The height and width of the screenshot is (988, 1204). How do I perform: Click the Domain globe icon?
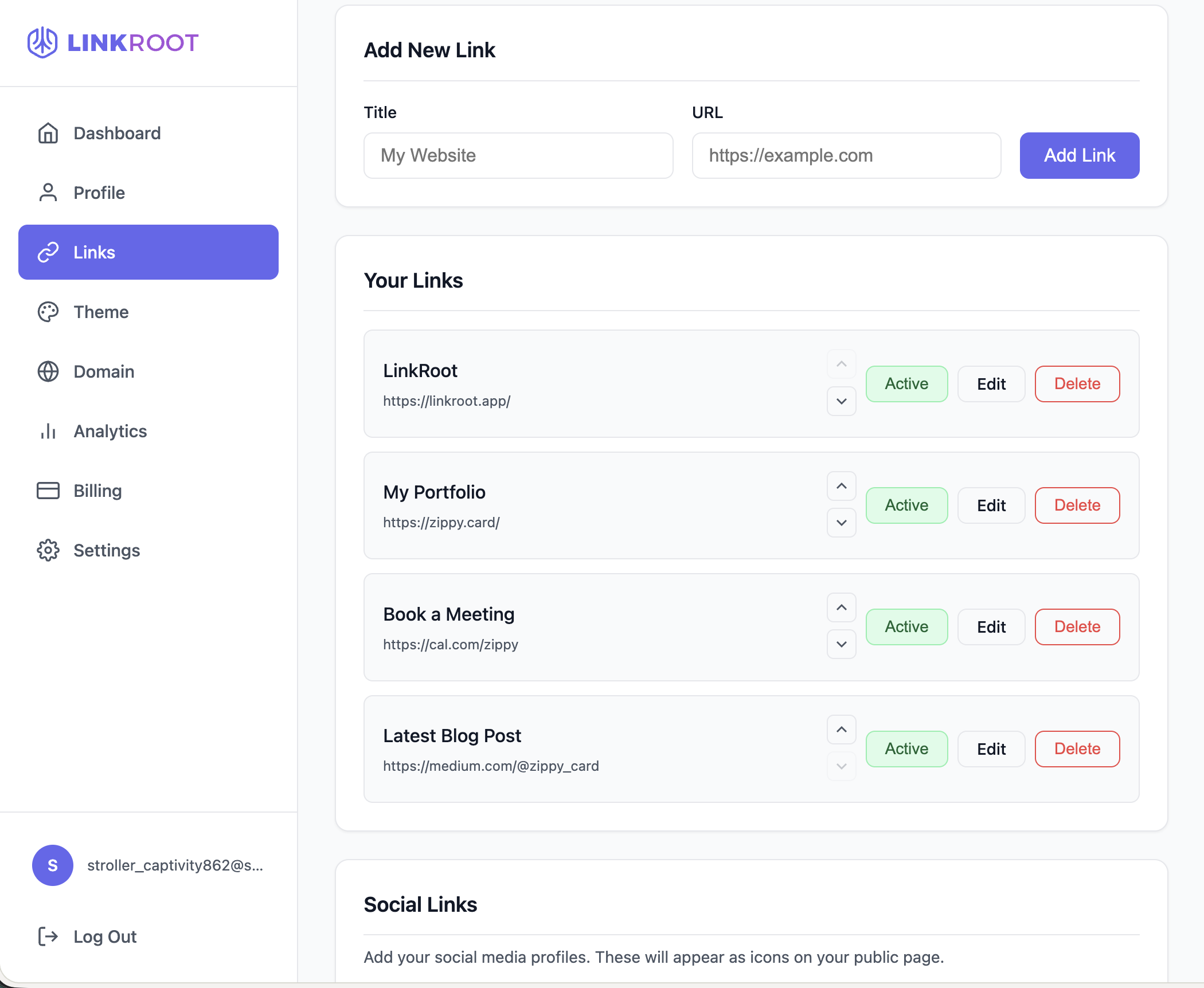48,371
